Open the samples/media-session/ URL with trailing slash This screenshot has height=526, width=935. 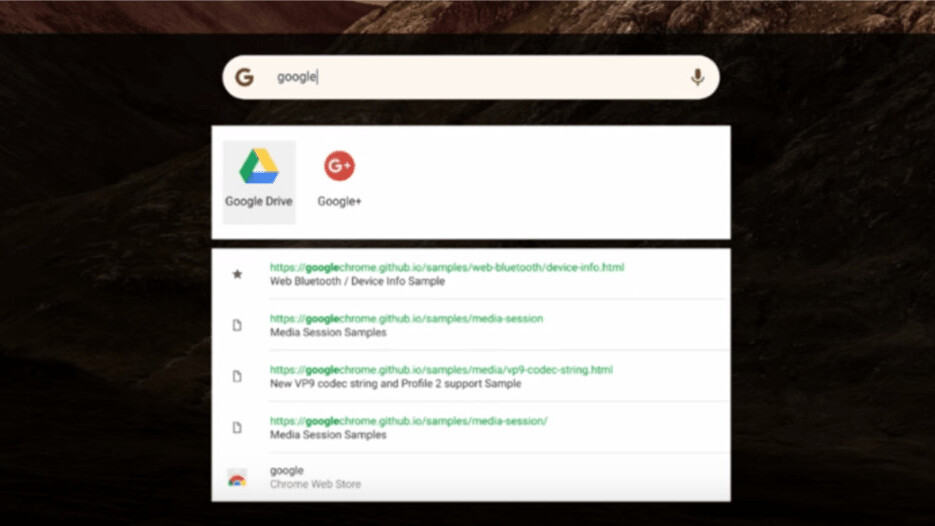pos(408,421)
